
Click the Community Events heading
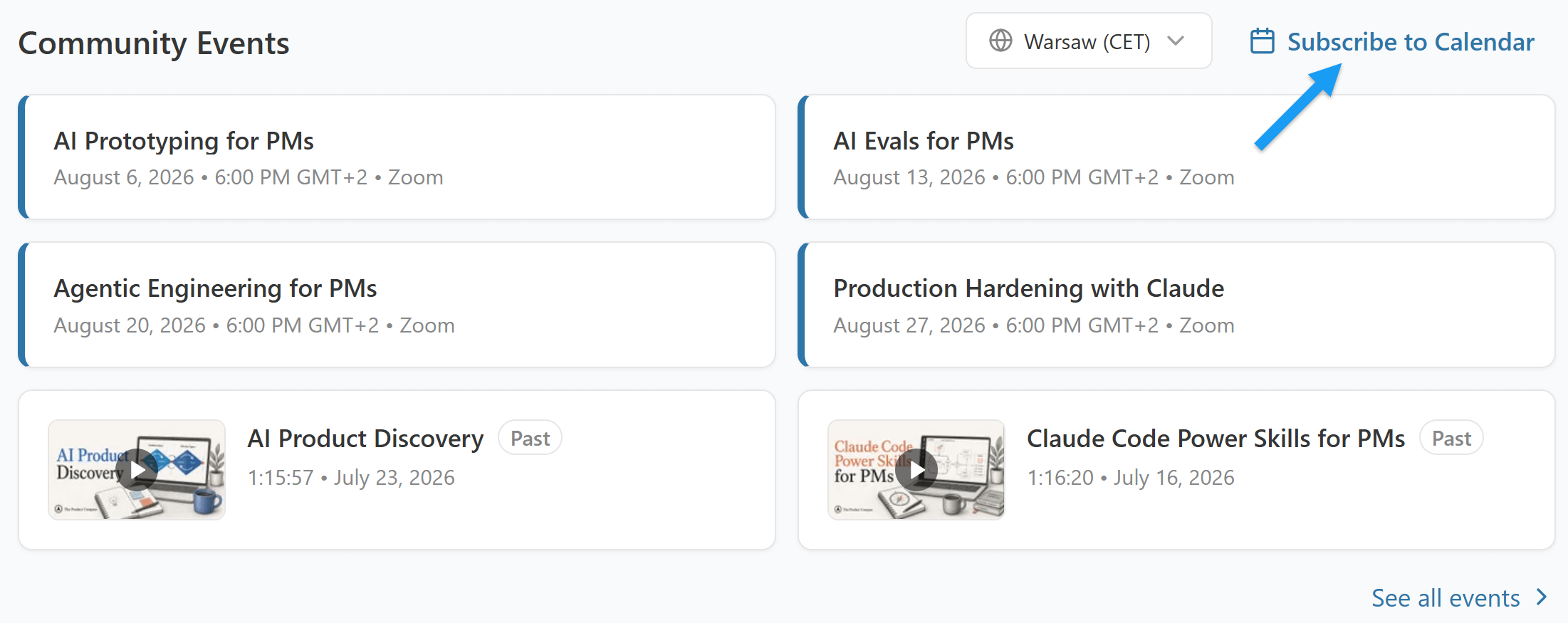[154, 43]
